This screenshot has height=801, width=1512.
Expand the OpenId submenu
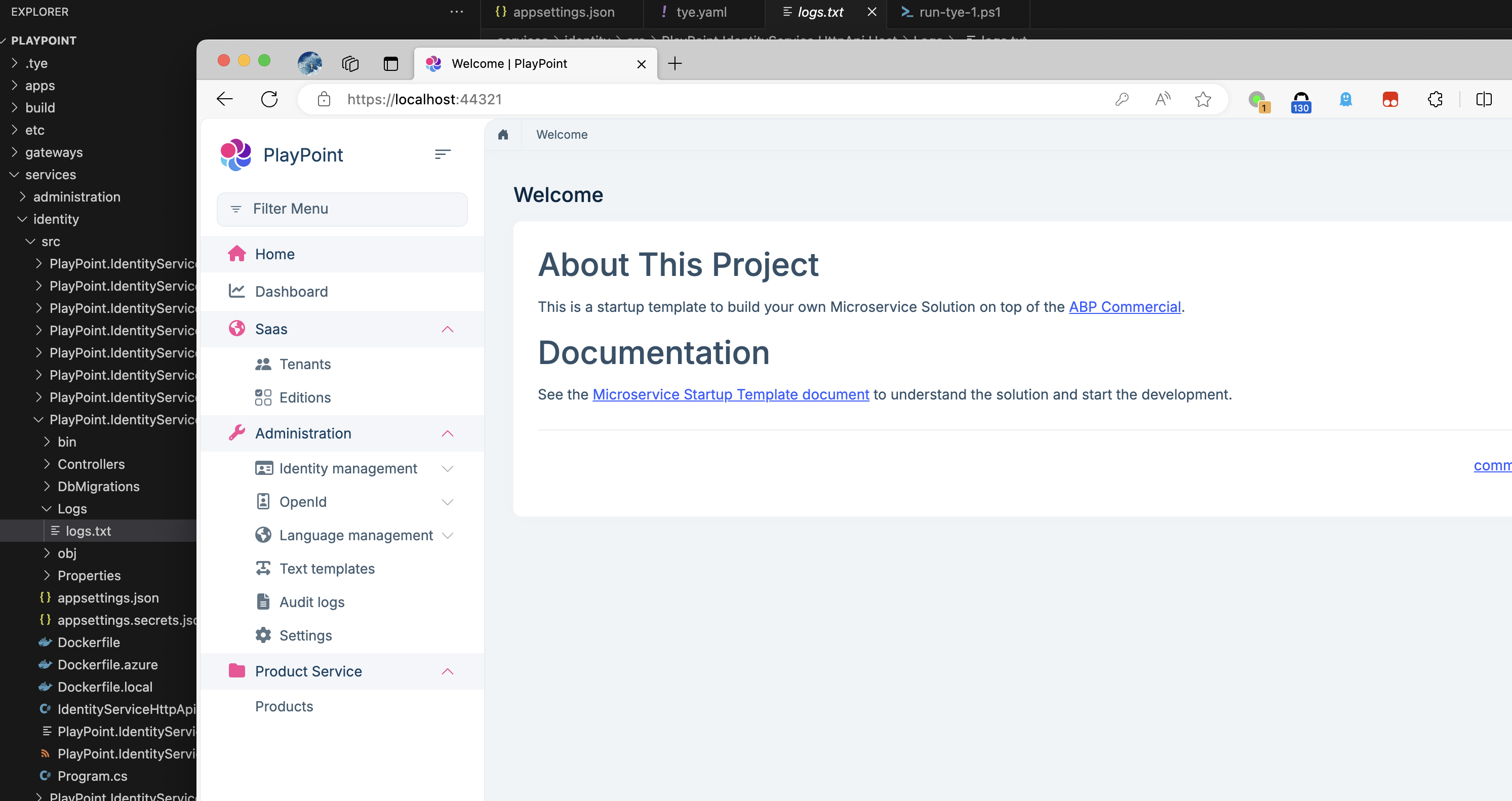(447, 502)
